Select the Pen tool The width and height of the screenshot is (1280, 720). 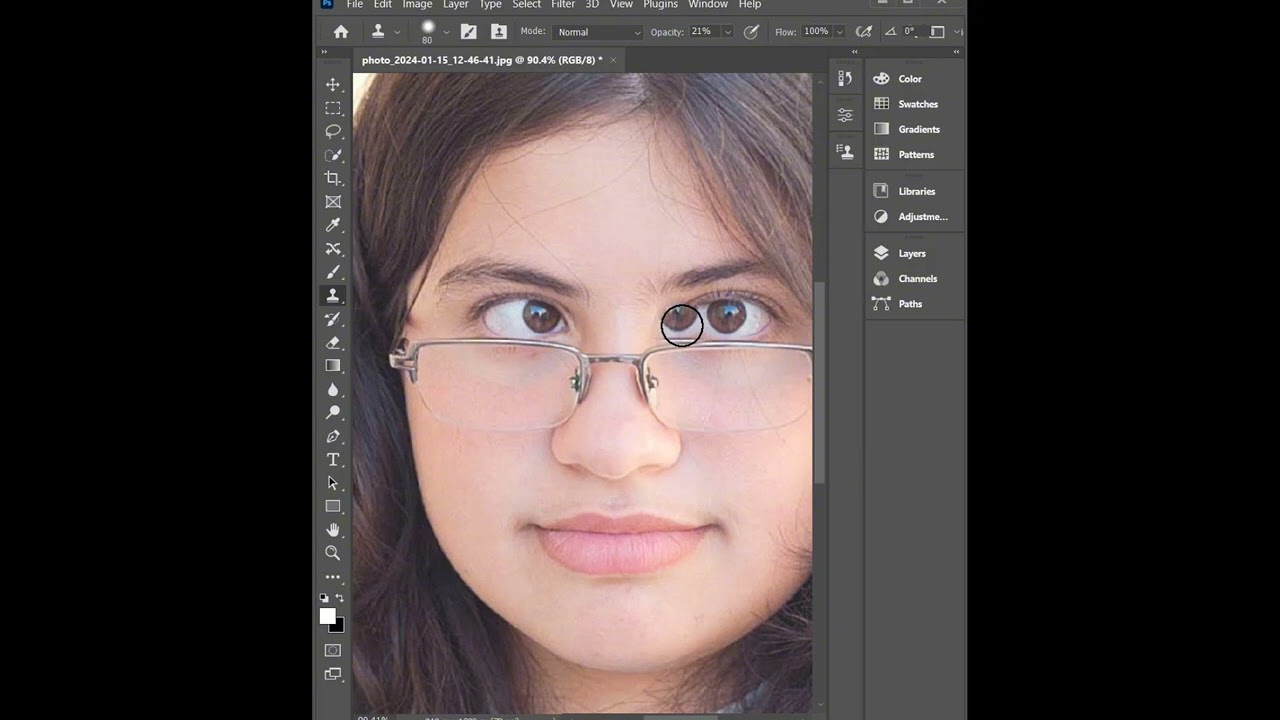click(x=333, y=437)
